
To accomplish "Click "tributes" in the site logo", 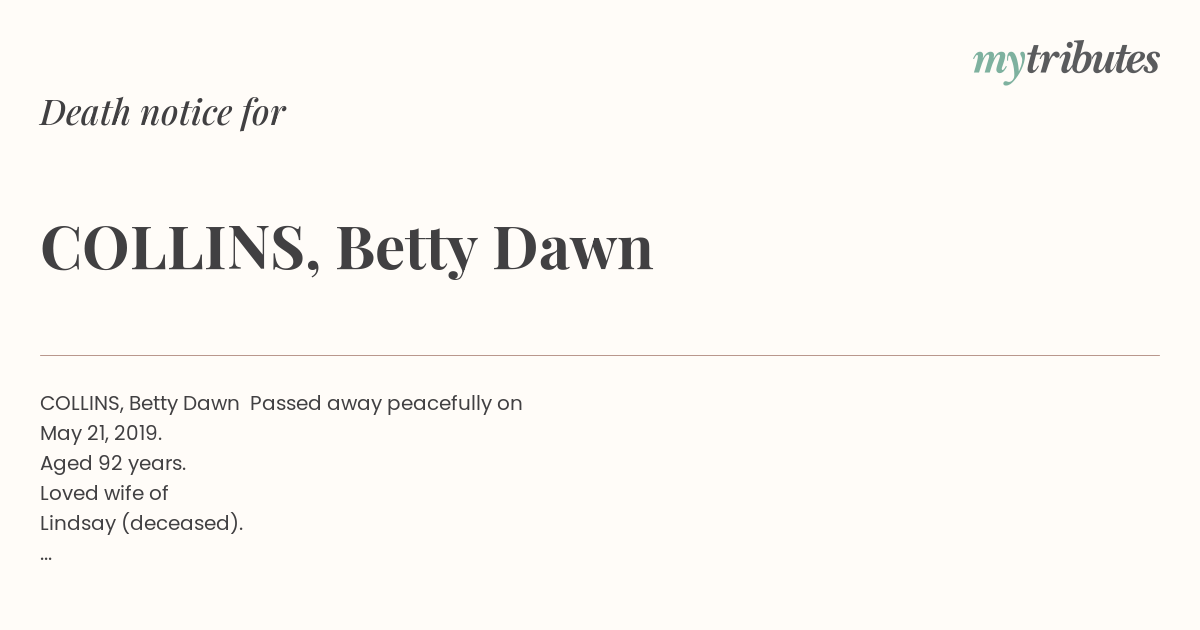I will point(1092,59).
